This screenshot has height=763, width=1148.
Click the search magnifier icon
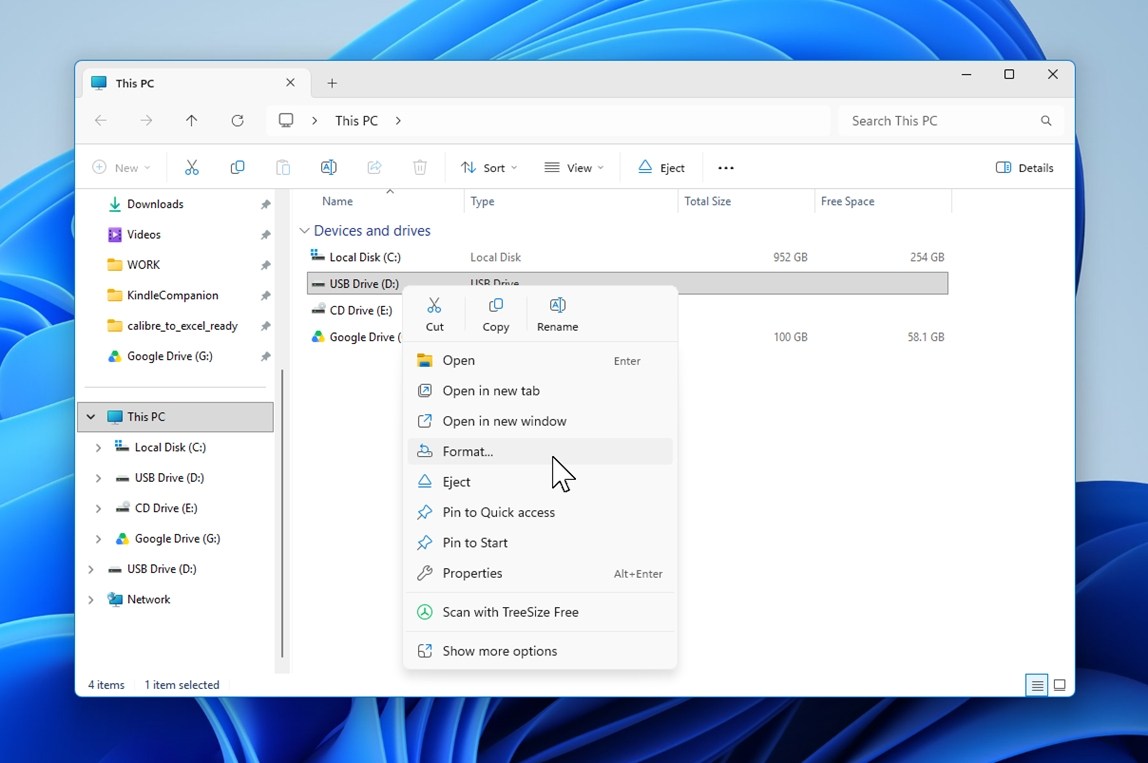[x=1046, y=121]
